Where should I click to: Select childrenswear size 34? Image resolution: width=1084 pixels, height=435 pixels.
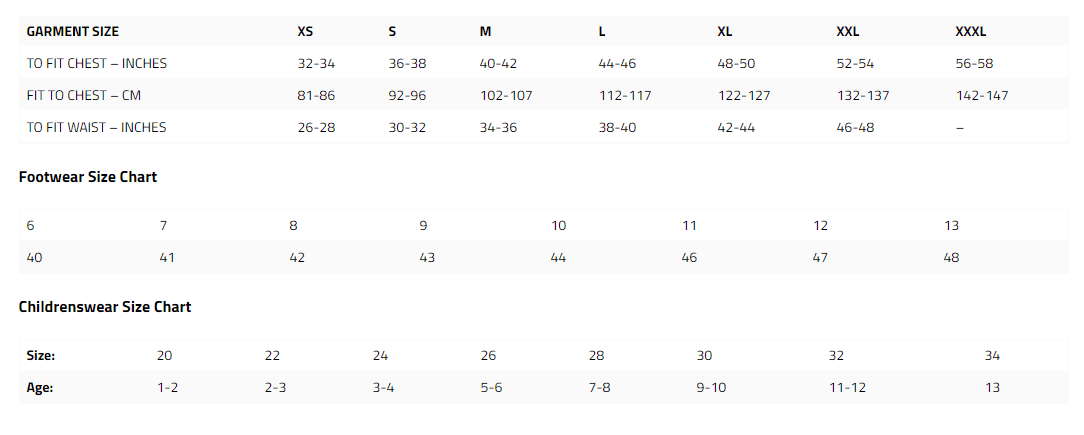(992, 356)
